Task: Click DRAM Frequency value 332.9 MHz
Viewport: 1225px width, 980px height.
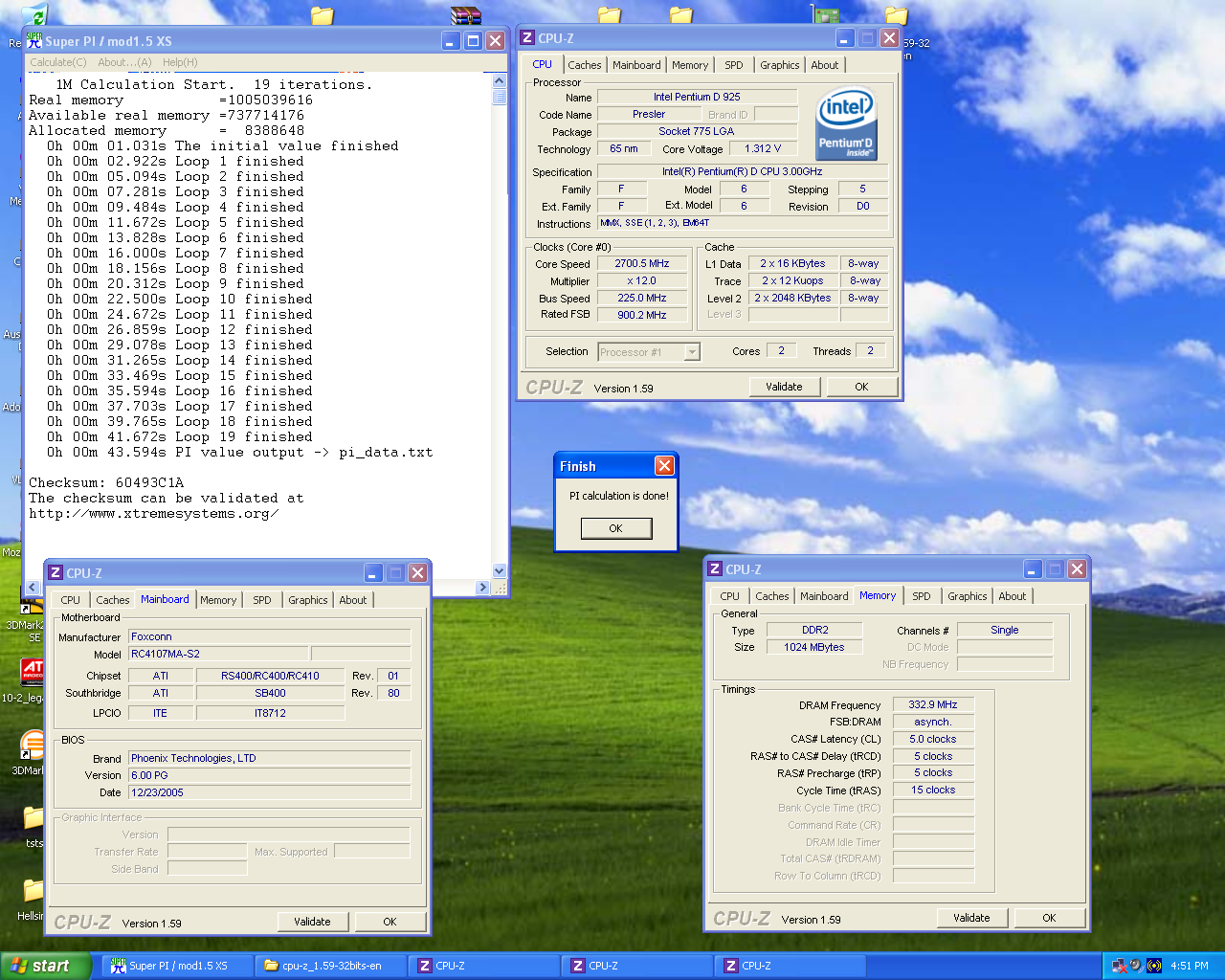Action: (x=933, y=704)
